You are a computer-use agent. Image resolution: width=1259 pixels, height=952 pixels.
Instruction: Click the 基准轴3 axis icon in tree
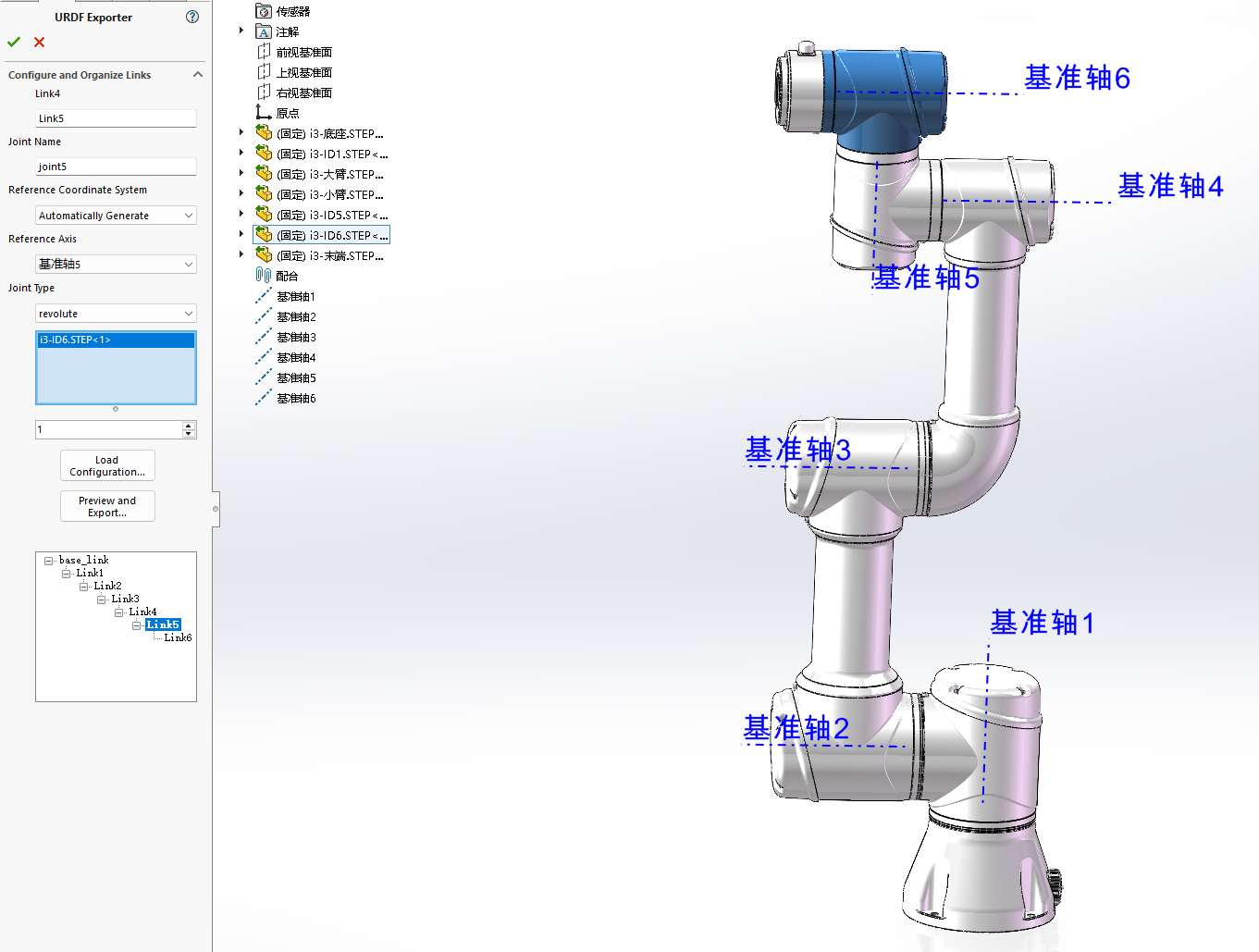click(264, 337)
